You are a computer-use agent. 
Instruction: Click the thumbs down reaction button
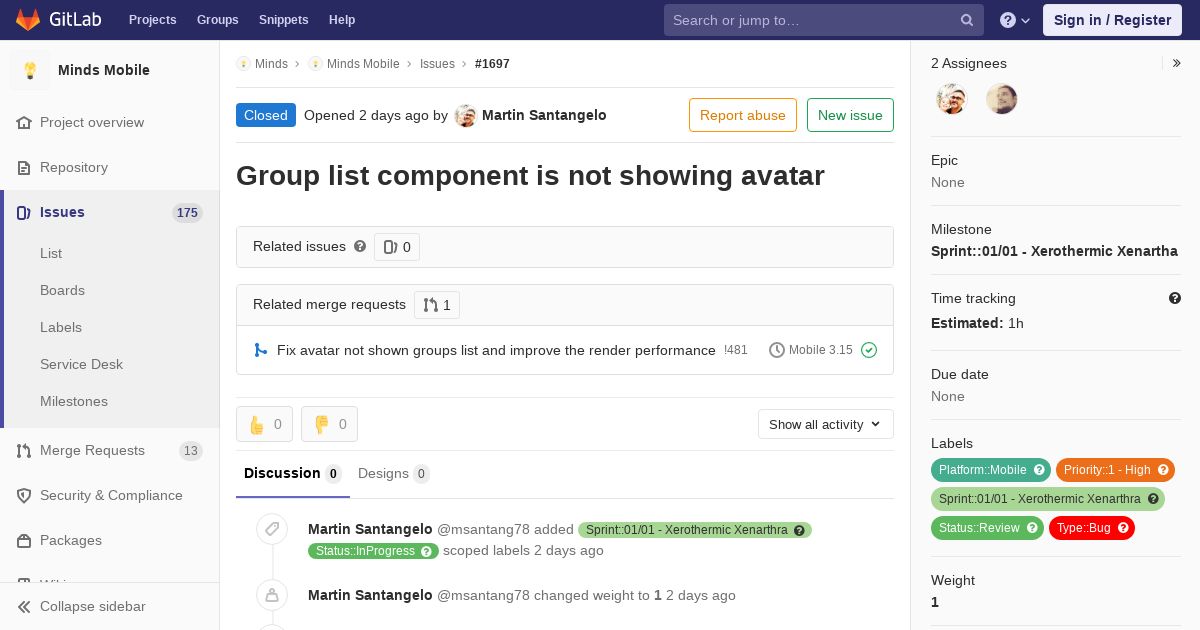(x=329, y=424)
